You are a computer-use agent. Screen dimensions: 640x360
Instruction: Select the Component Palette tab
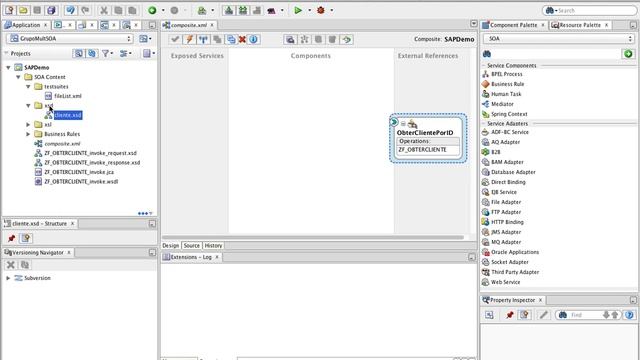coord(513,25)
